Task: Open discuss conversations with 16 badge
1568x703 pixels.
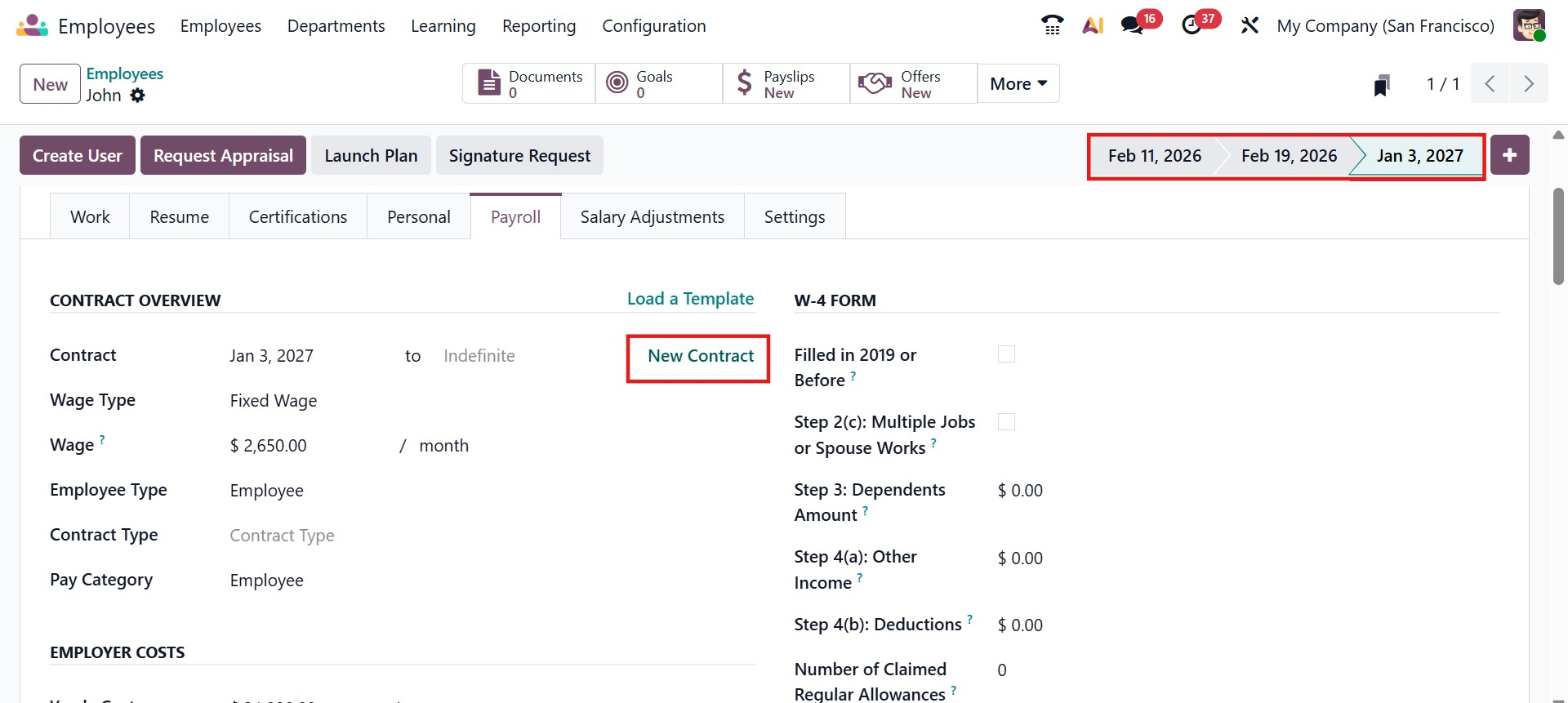Action: pos(1133,25)
